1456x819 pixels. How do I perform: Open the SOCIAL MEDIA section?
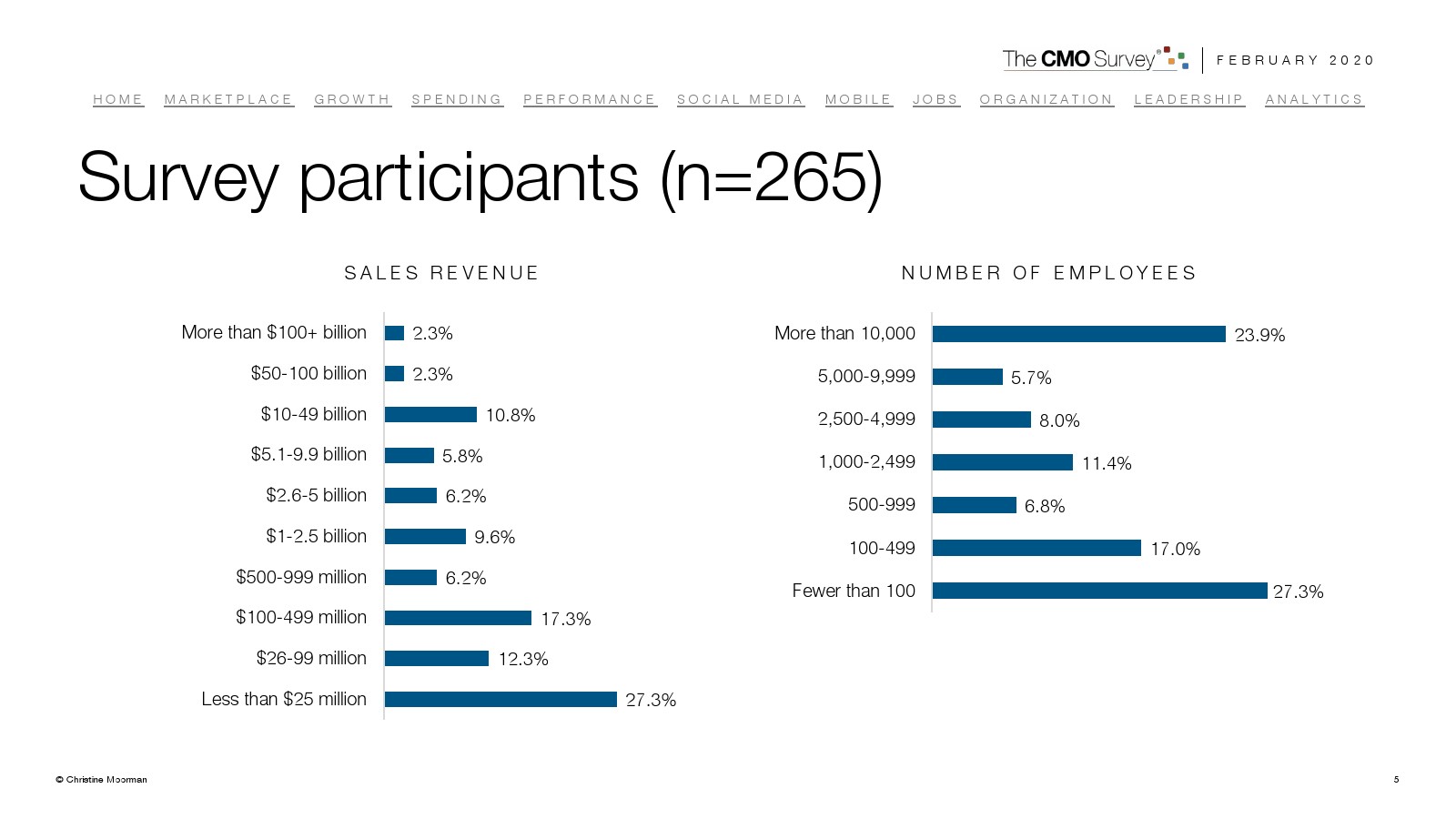coord(740,99)
